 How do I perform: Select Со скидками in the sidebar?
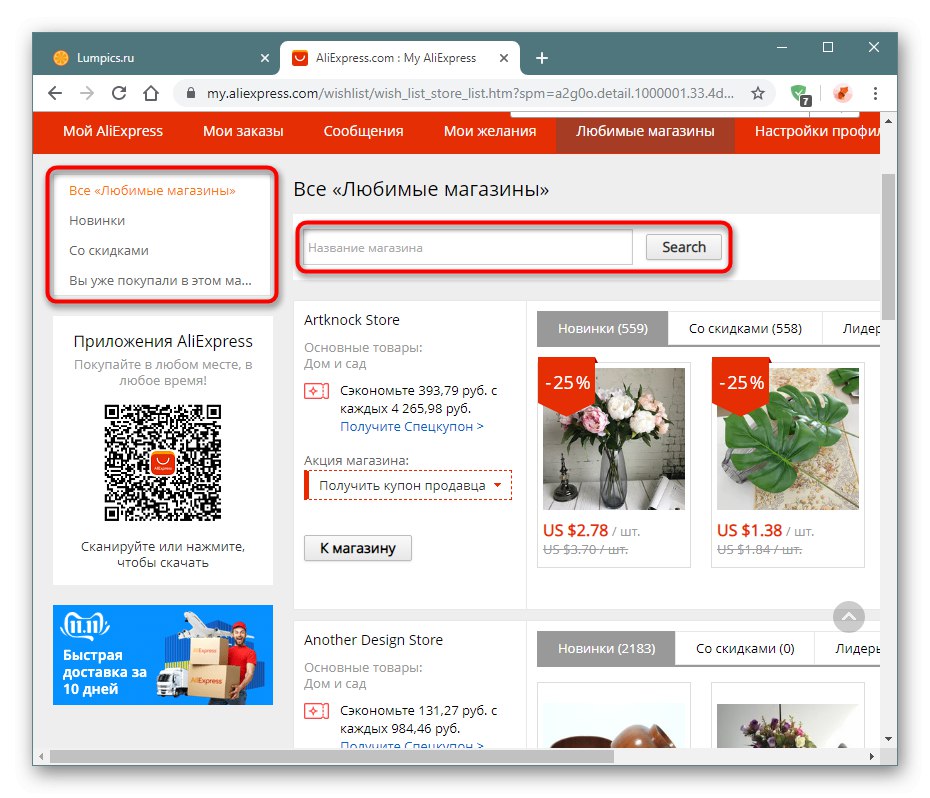(x=109, y=250)
